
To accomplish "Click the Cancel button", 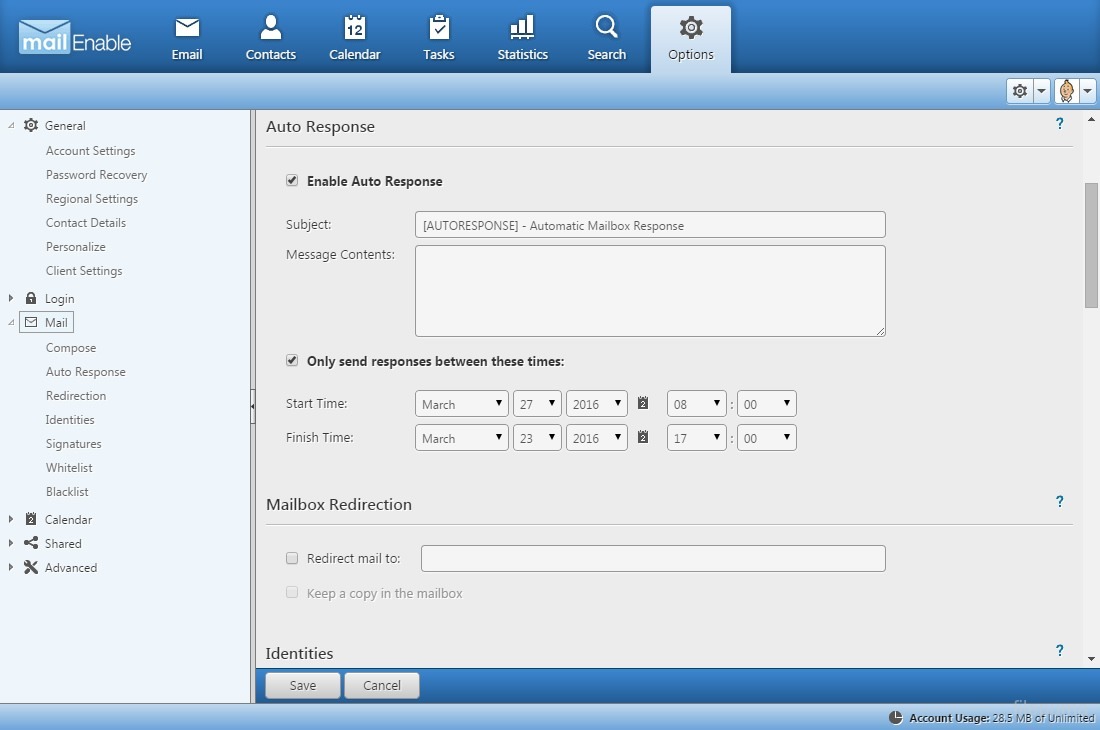I will 381,685.
